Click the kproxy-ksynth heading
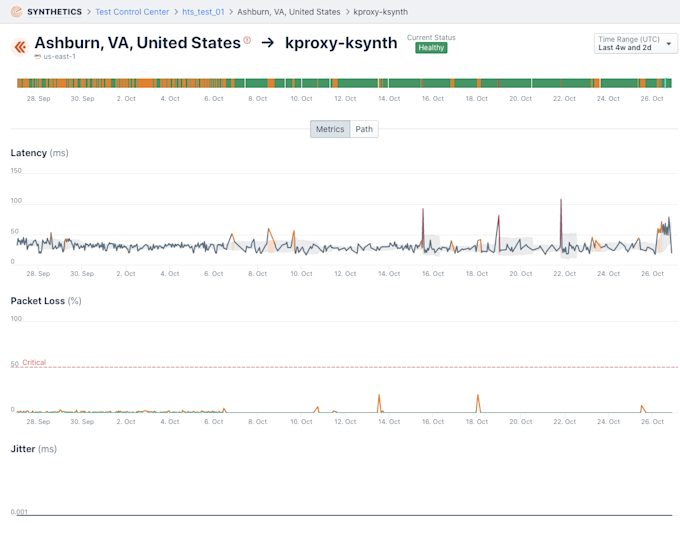 341,43
